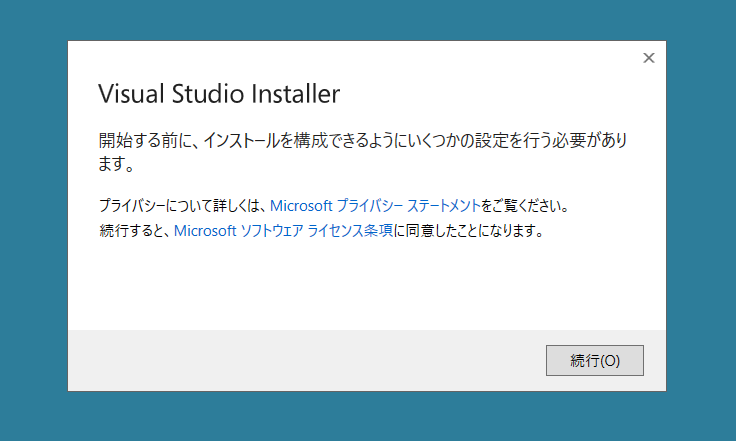Screen dimensions: 736x441
Task: Click the word Studio in the title
Action: tap(208, 93)
